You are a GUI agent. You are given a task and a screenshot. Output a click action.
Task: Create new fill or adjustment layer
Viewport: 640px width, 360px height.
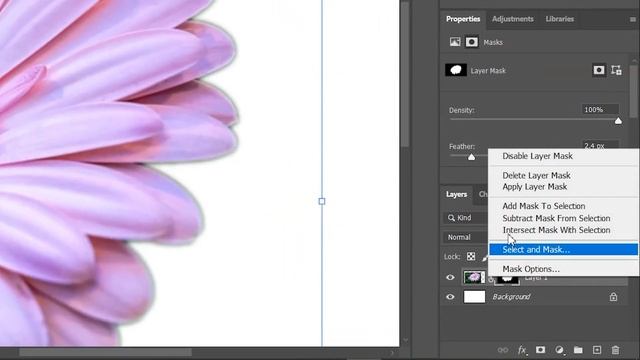[x=560, y=350]
